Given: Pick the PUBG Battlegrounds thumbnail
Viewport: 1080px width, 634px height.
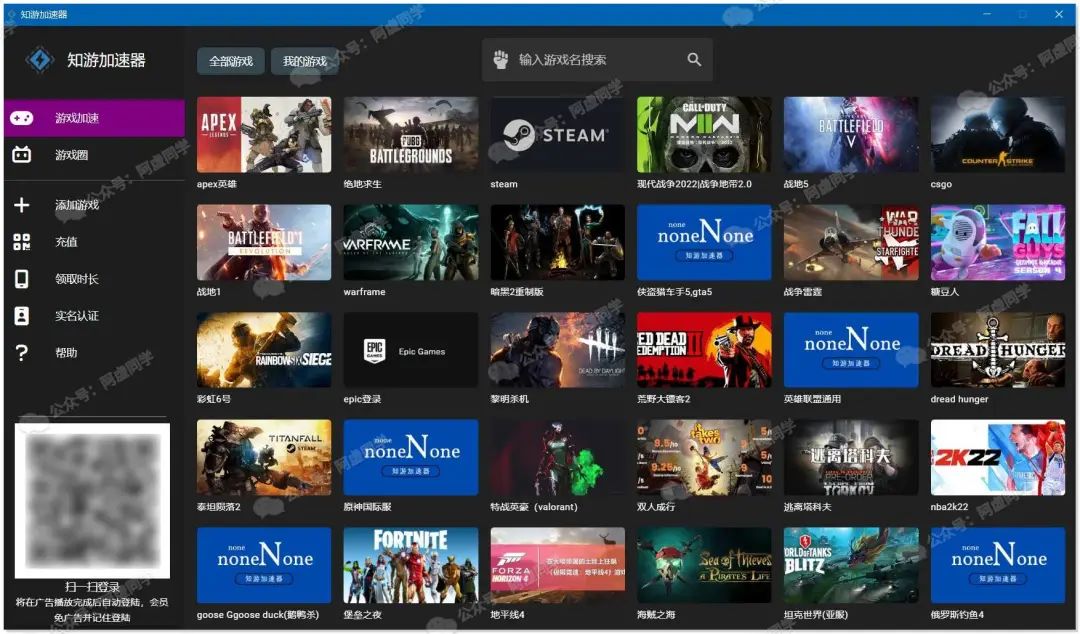Looking at the screenshot, I should pos(411,134).
